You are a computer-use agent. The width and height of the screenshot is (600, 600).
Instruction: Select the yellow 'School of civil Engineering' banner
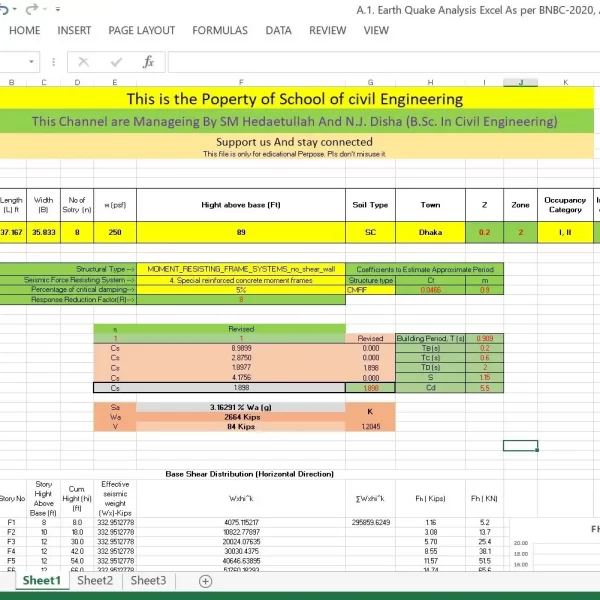click(x=297, y=98)
